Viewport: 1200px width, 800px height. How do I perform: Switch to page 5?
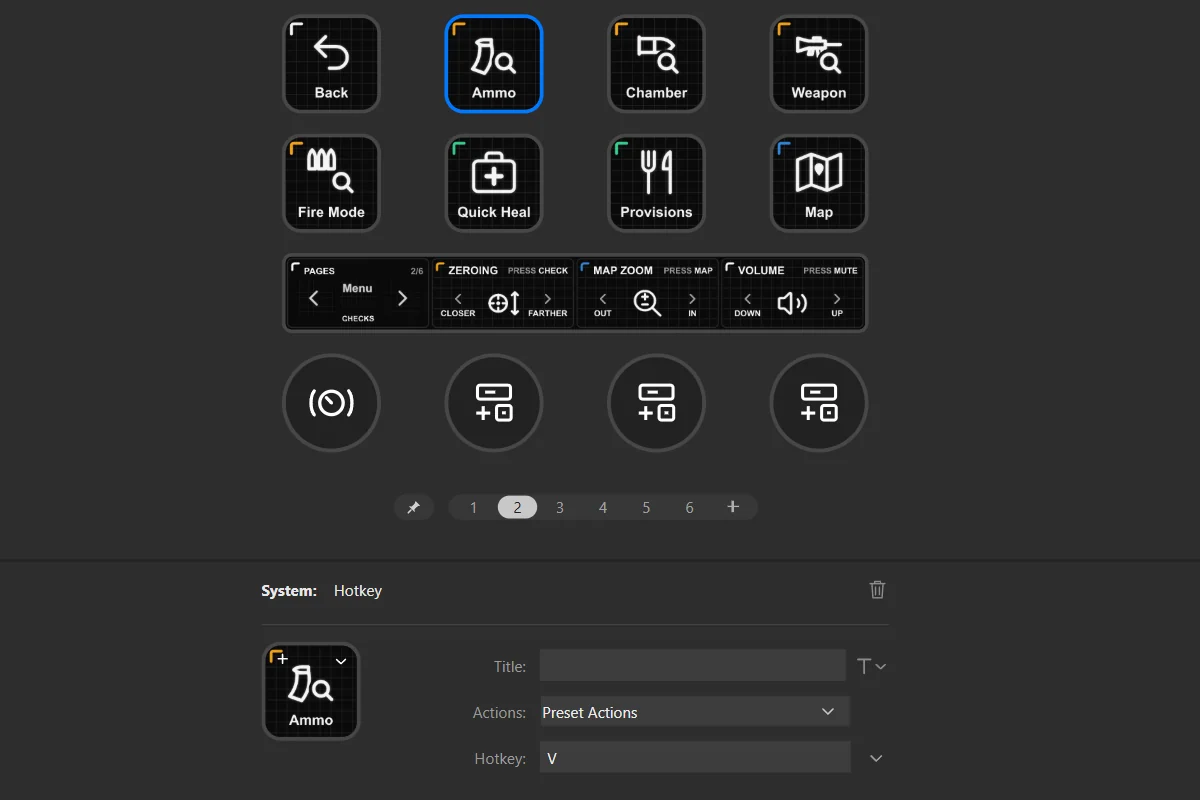(646, 507)
